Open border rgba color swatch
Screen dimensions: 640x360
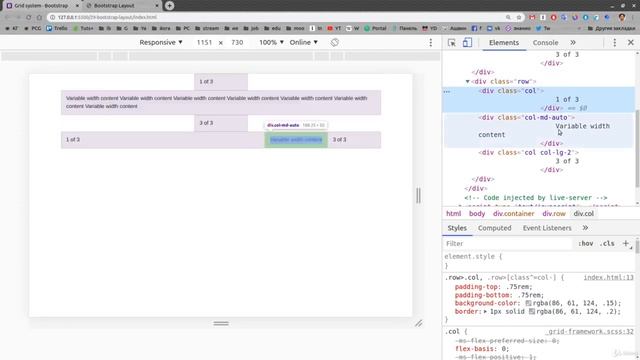point(532,311)
